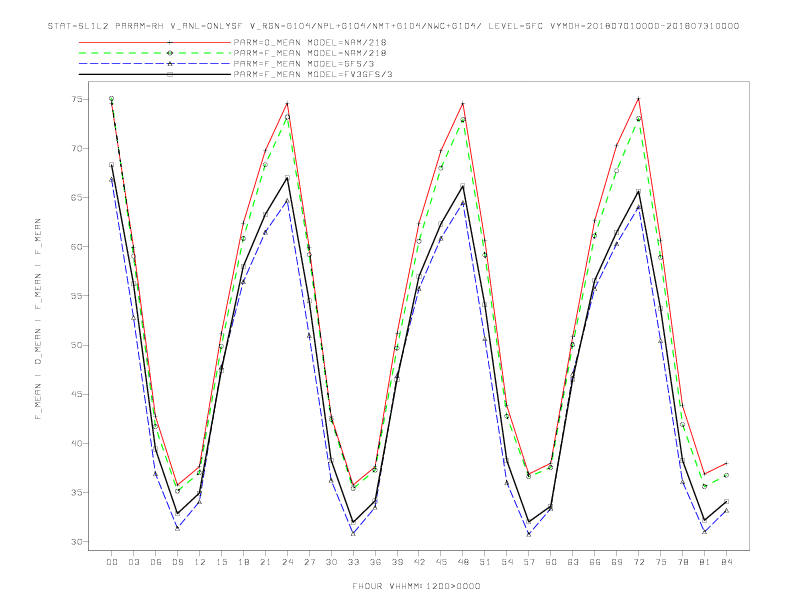The width and height of the screenshot is (792, 612).
Task: Click black square marker at hour 00
Action: tap(112, 165)
